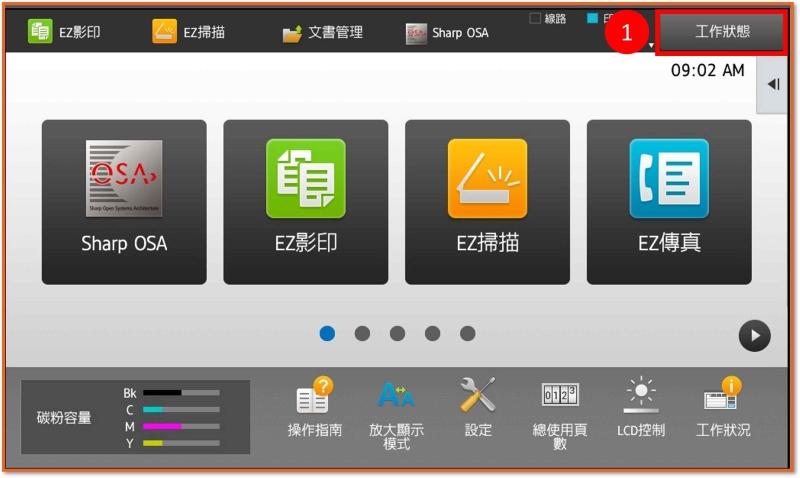Select the third page indicator dot
The image size is (800, 478).
397,333
